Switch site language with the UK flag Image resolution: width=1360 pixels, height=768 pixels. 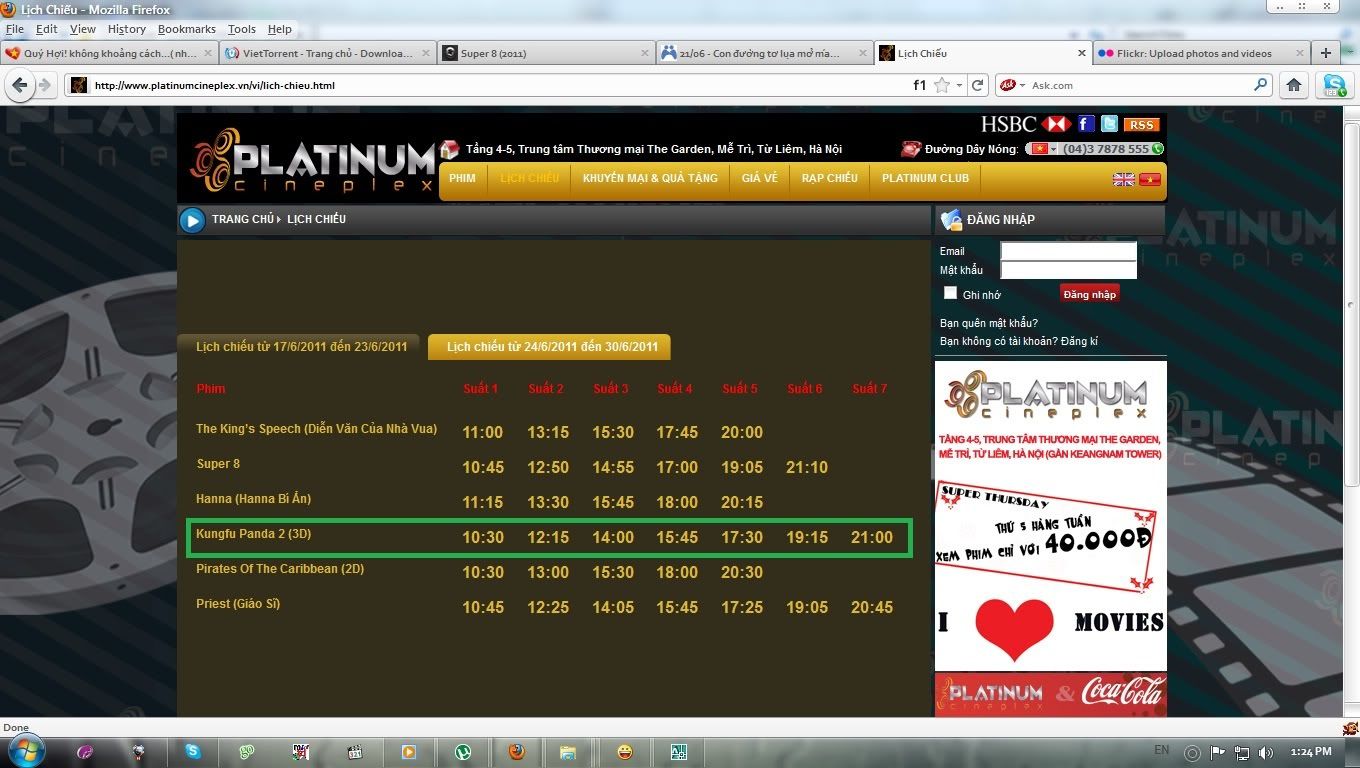pos(1124,179)
